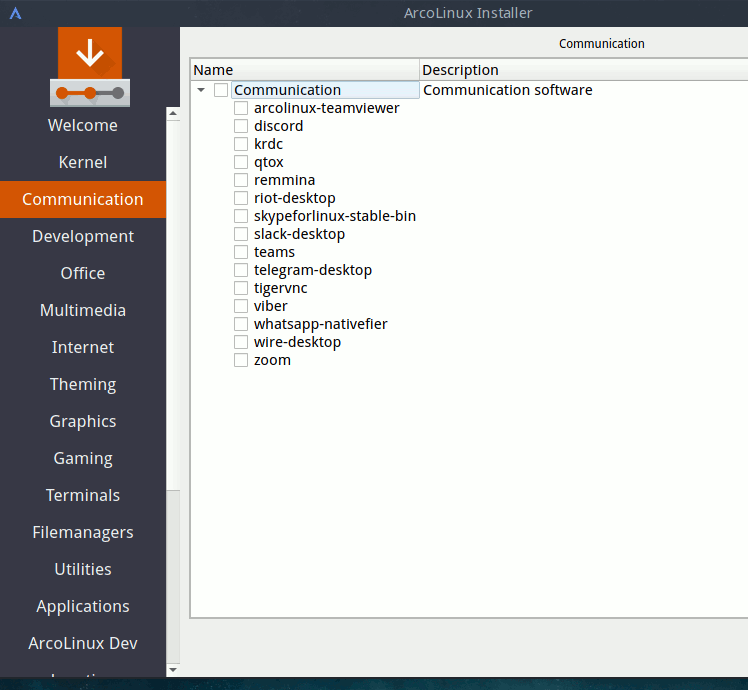Collapse the Communication tree group
The height and width of the screenshot is (690, 748).
tap(202, 90)
